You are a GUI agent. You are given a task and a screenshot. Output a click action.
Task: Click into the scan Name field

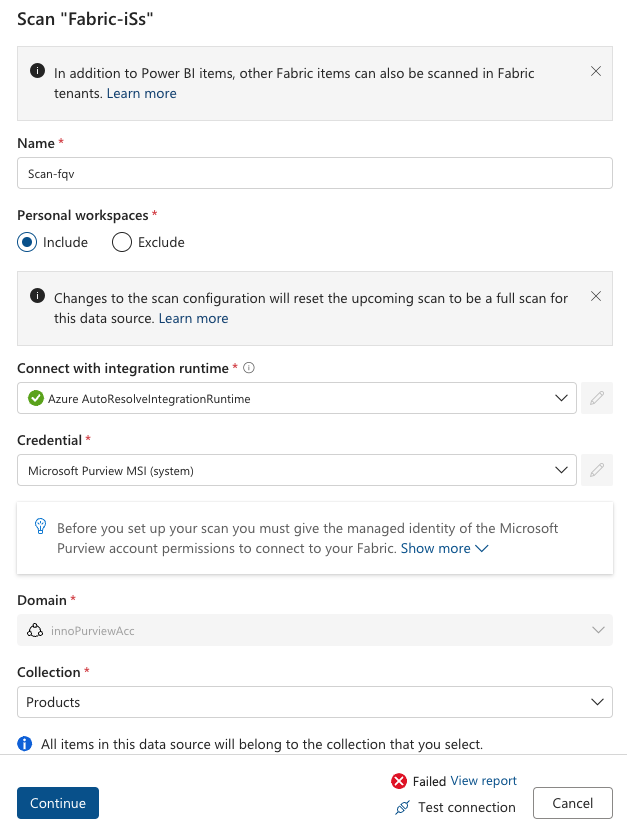point(315,173)
